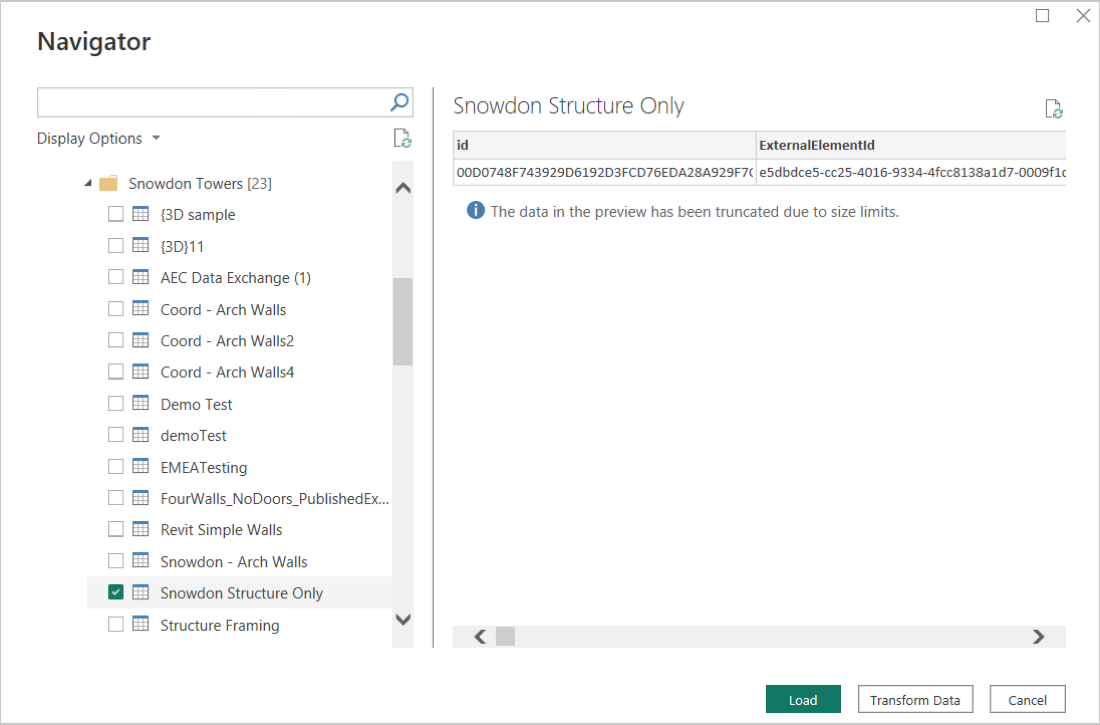Select the Snowdon - Arch Walls item

[x=234, y=562]
